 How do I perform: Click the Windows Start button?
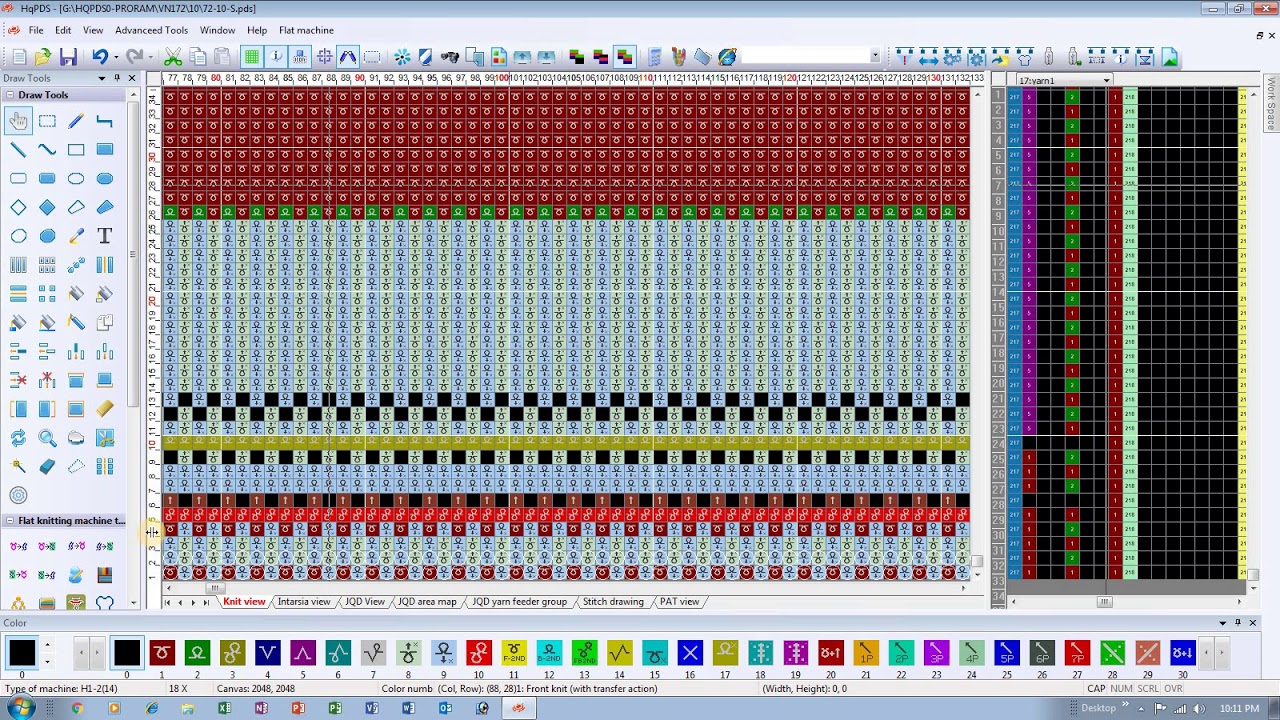pyautogui.click(x=19, y=709)
